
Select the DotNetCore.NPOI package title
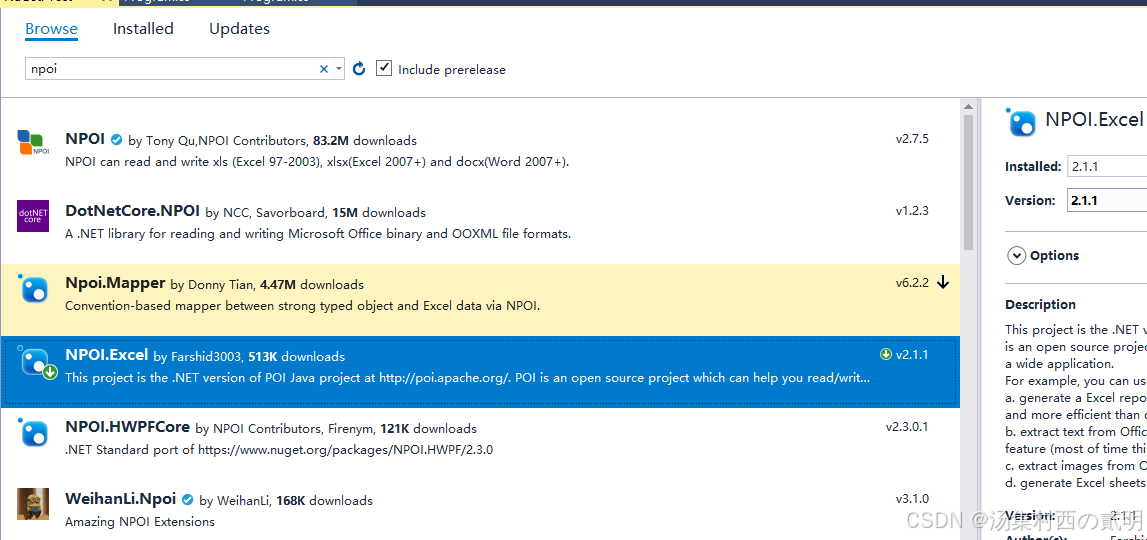[x=132, y=211]
